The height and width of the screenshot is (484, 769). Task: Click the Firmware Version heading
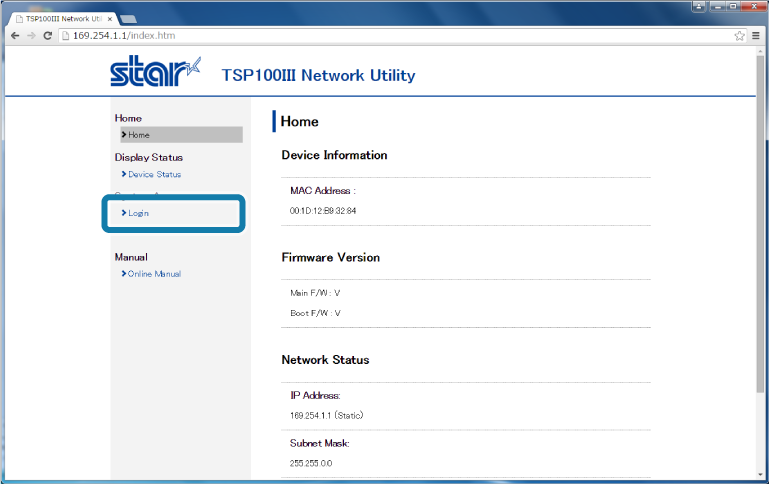(331, 257)
